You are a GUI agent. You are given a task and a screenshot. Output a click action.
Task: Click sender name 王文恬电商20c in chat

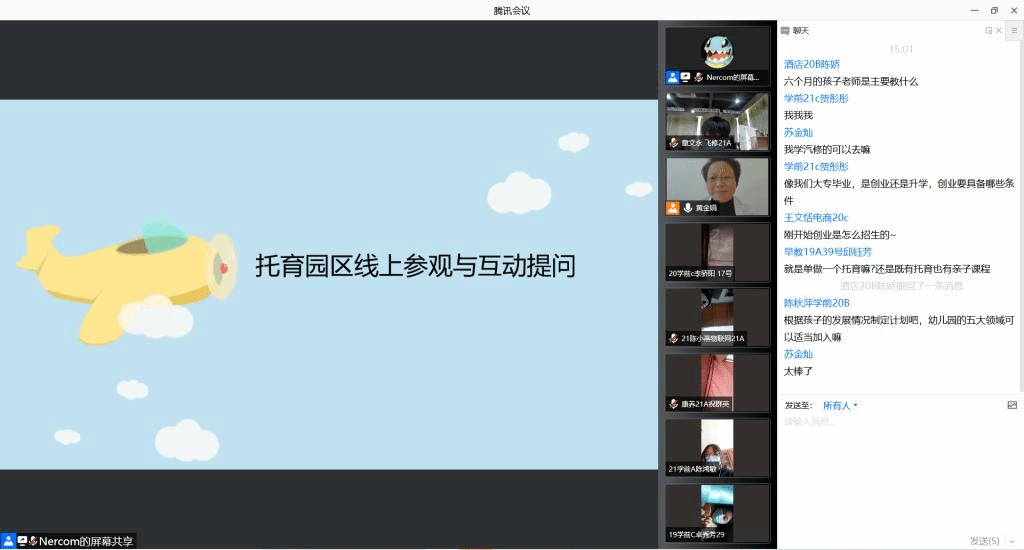pos(816,218)
